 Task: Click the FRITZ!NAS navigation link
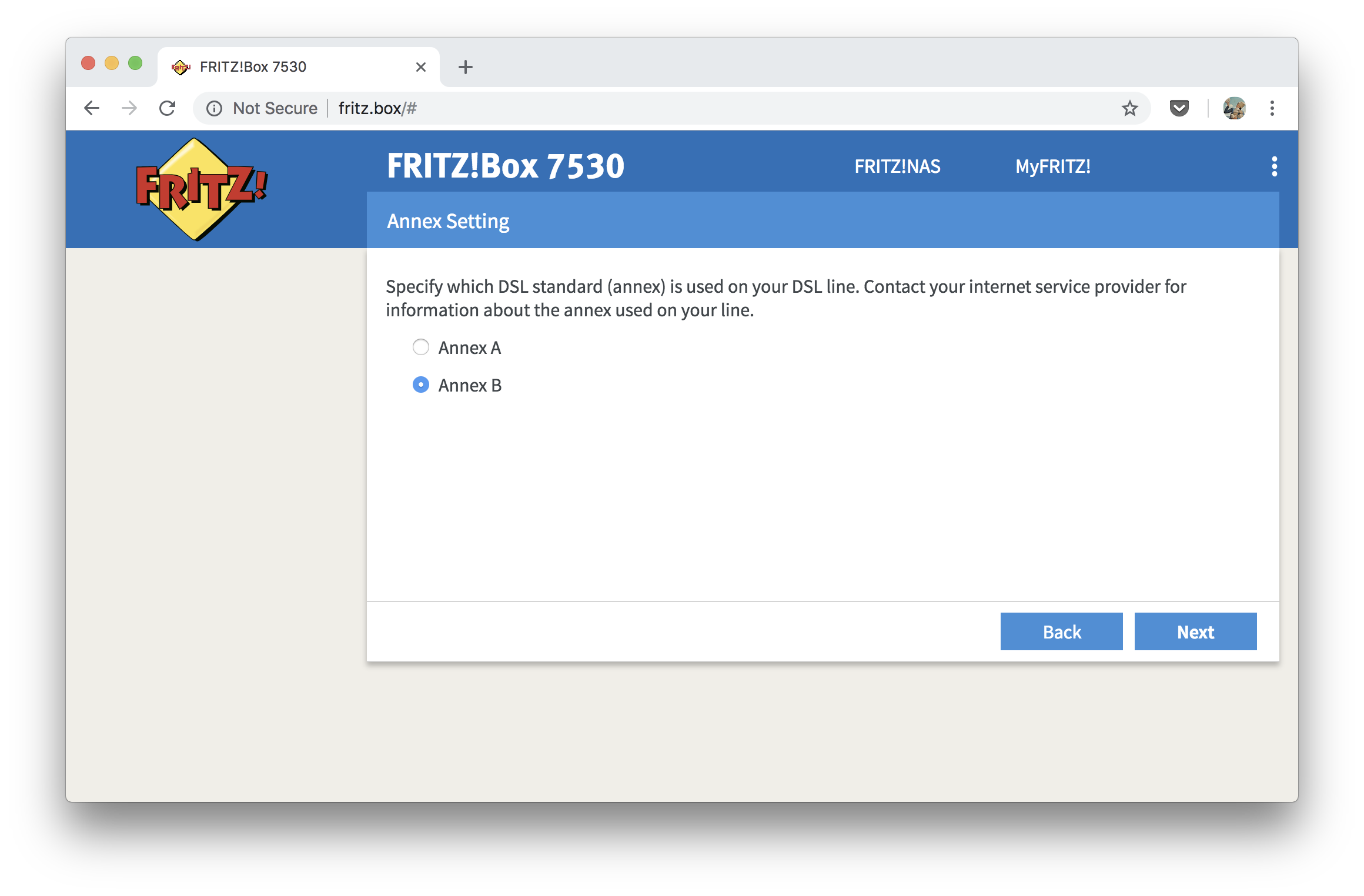click(897, 166)
